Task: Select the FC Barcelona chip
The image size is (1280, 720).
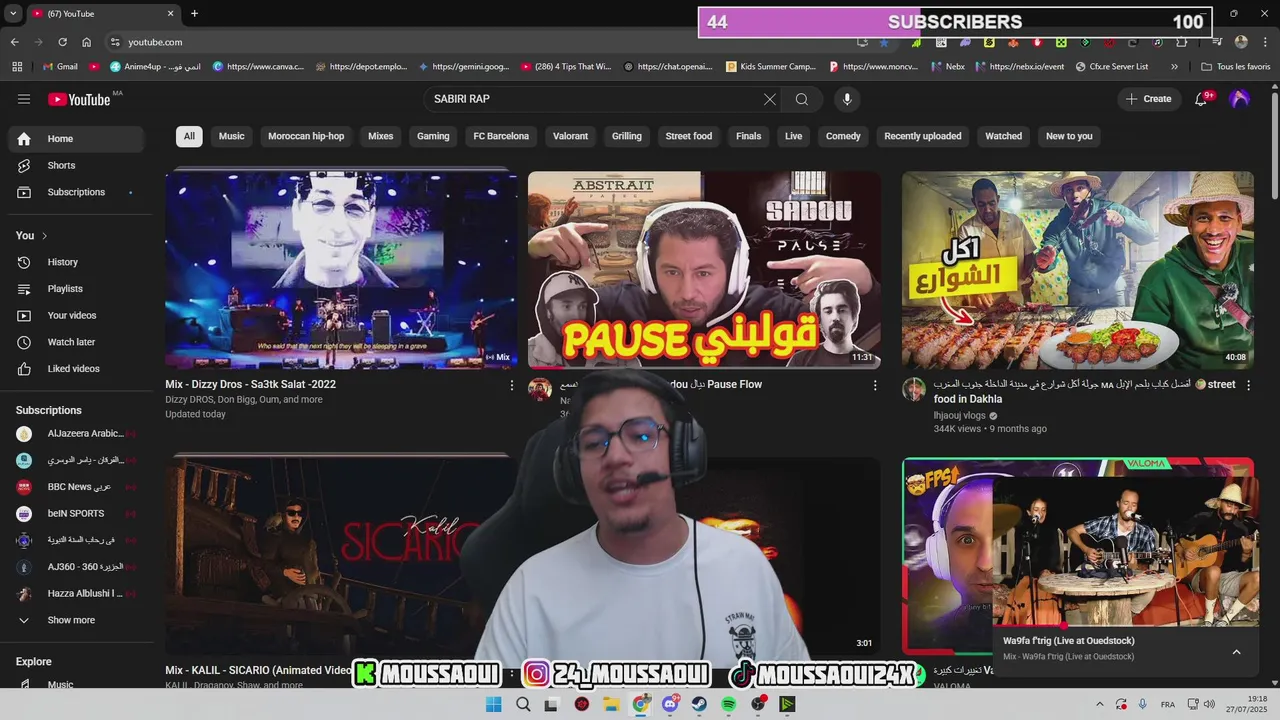Action: pos(501,136)
